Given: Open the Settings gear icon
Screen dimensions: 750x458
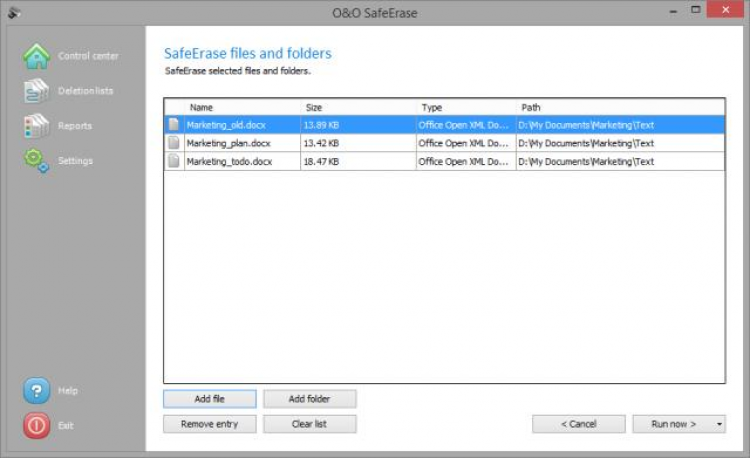Looking at the screenshot, I should (36, 161).
